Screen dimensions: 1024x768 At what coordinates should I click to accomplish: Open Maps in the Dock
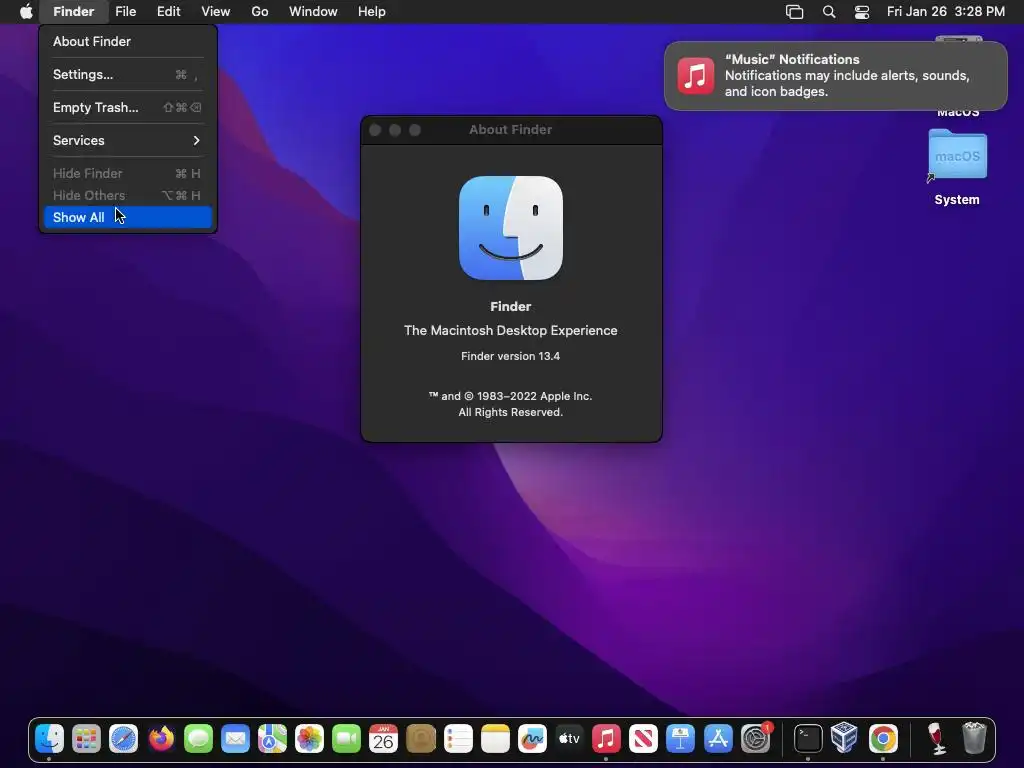pyautogui.click(x=272, y=739)
